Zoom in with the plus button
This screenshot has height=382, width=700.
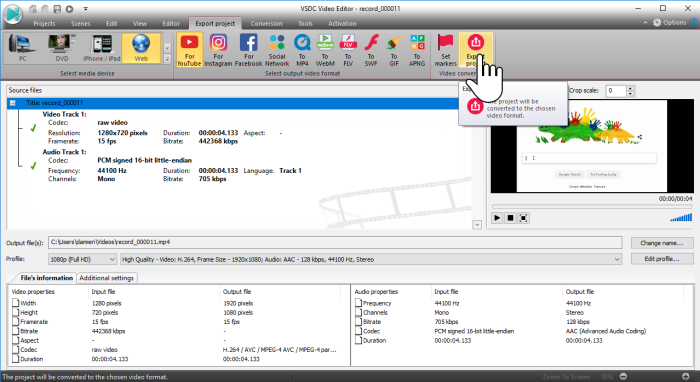coord(686,377)
